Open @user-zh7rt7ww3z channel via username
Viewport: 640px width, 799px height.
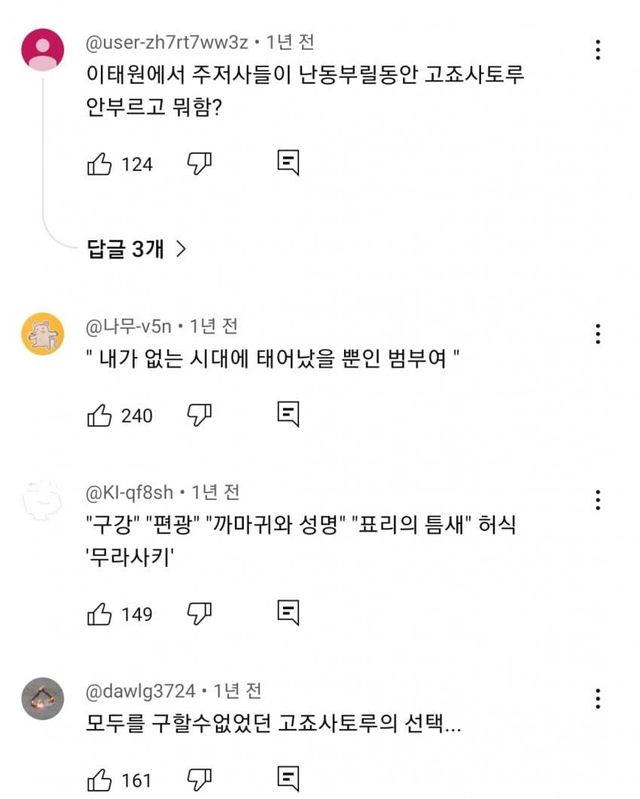(168, 42)
